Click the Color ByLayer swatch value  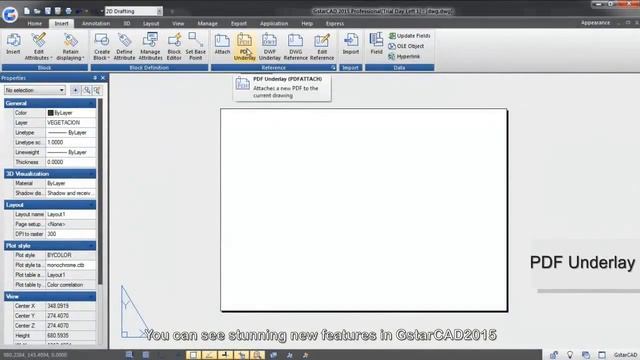71,113
